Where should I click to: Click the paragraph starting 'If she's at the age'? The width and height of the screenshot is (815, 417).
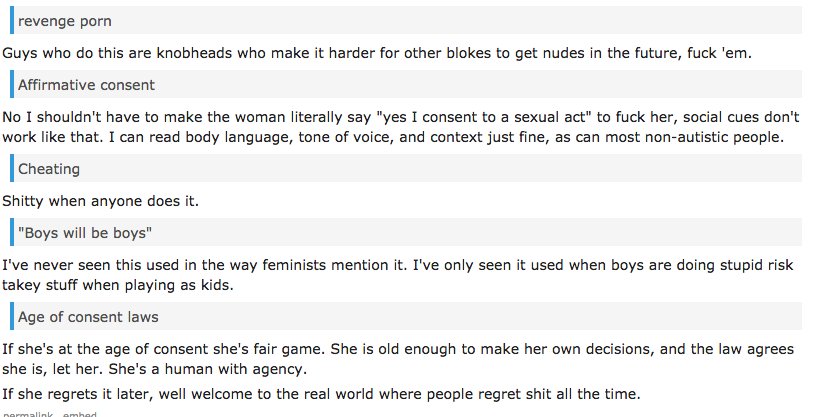coord(398,359)
